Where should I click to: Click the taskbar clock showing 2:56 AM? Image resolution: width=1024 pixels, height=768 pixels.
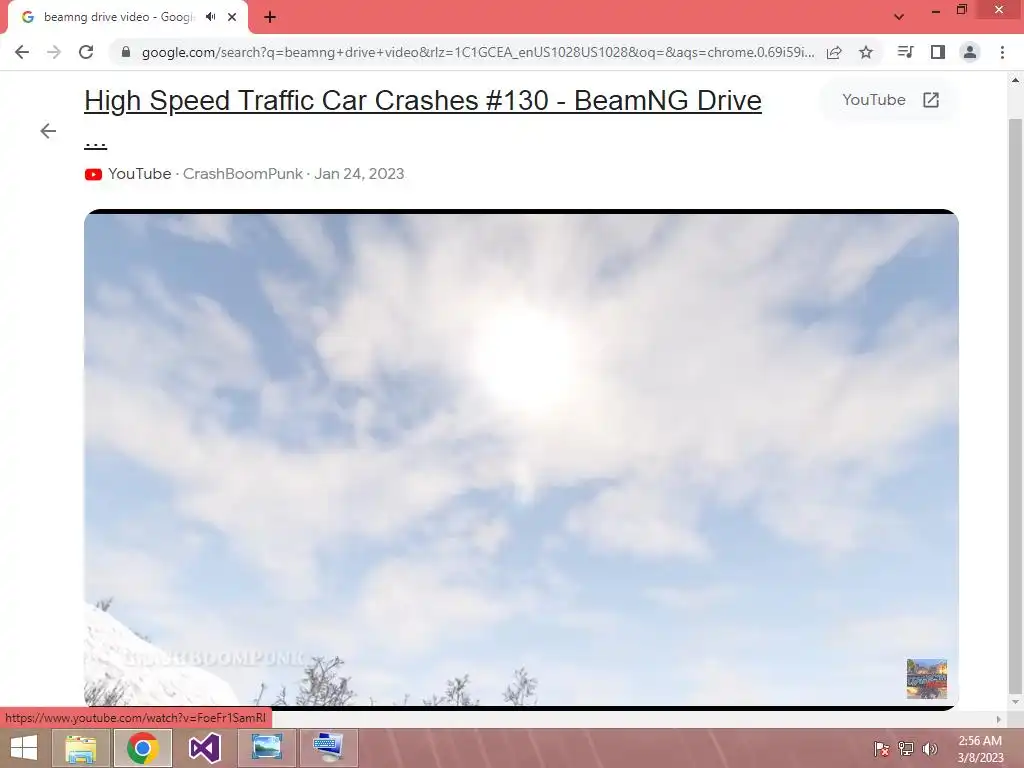[980, 749]
